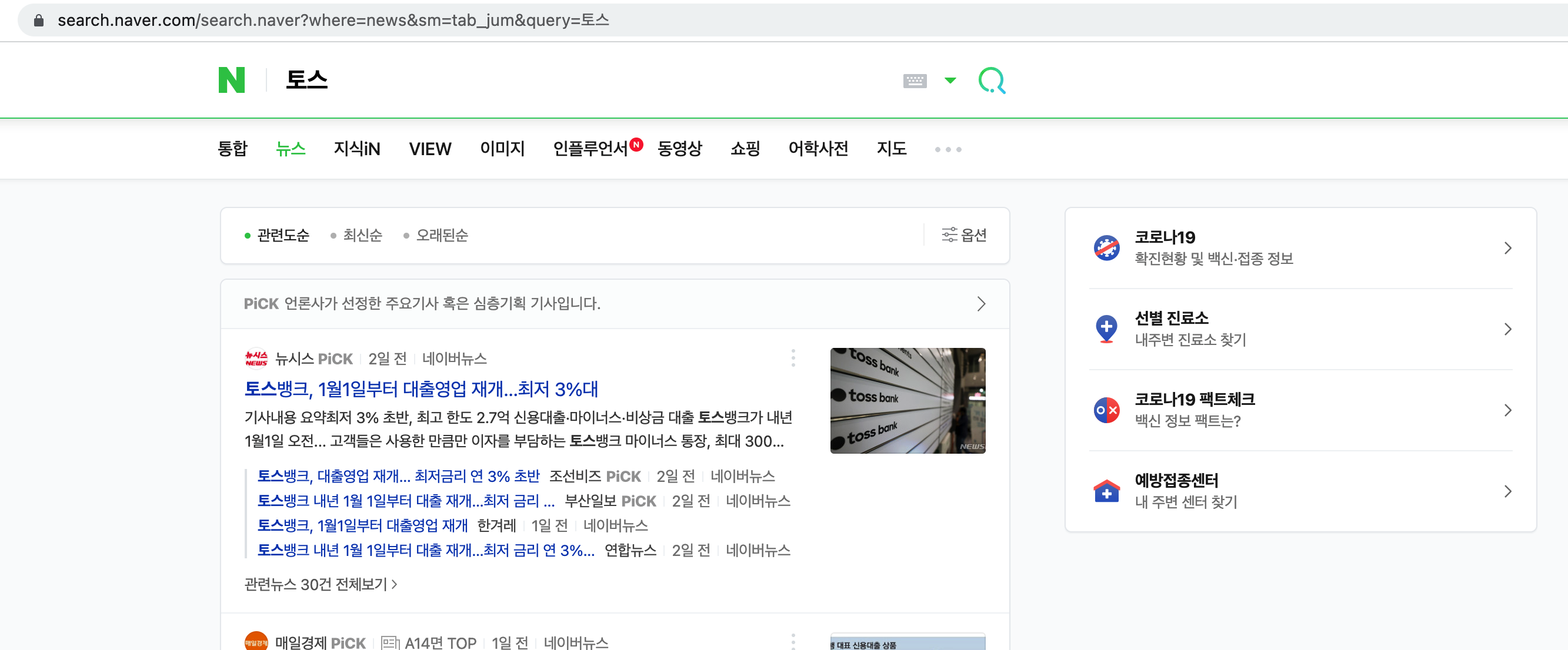Click the 뉴시스 press logo icon
The width and height of the screenshot is (1568, 650).
tap(256, 358)
